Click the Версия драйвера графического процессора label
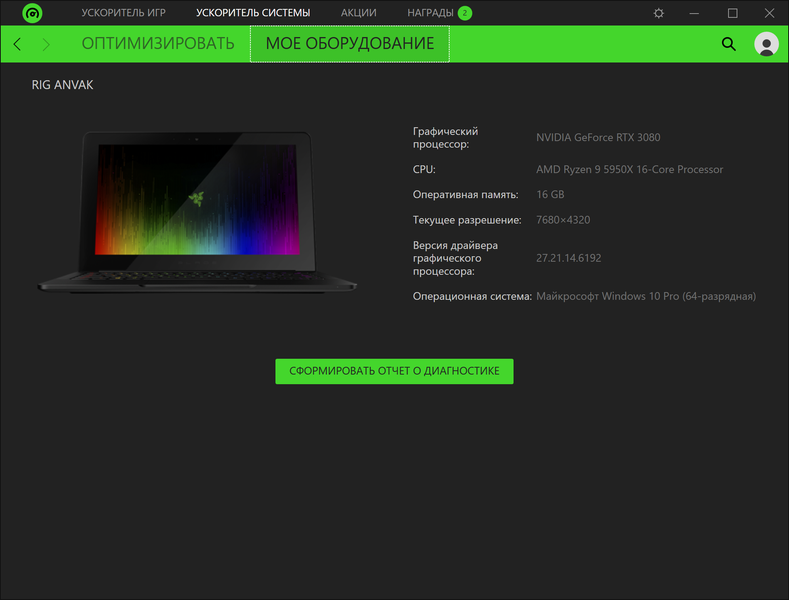This screenshot has width=789, height=600. click(x=455, y=258)
